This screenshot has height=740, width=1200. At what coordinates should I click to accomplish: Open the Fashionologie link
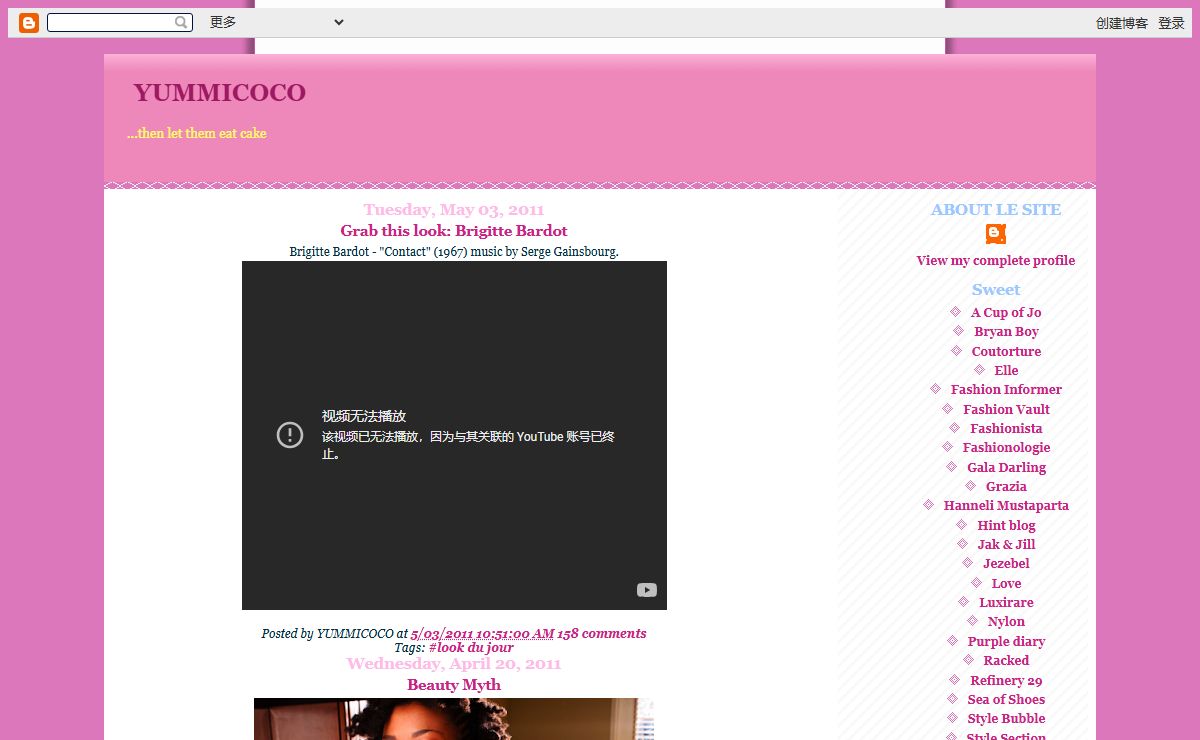[1006, 447]
